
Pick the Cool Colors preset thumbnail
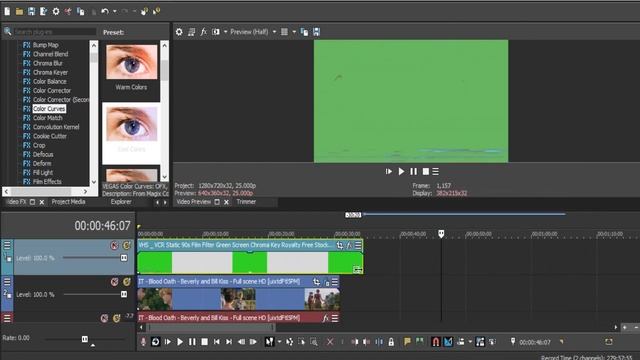point(131,124)
